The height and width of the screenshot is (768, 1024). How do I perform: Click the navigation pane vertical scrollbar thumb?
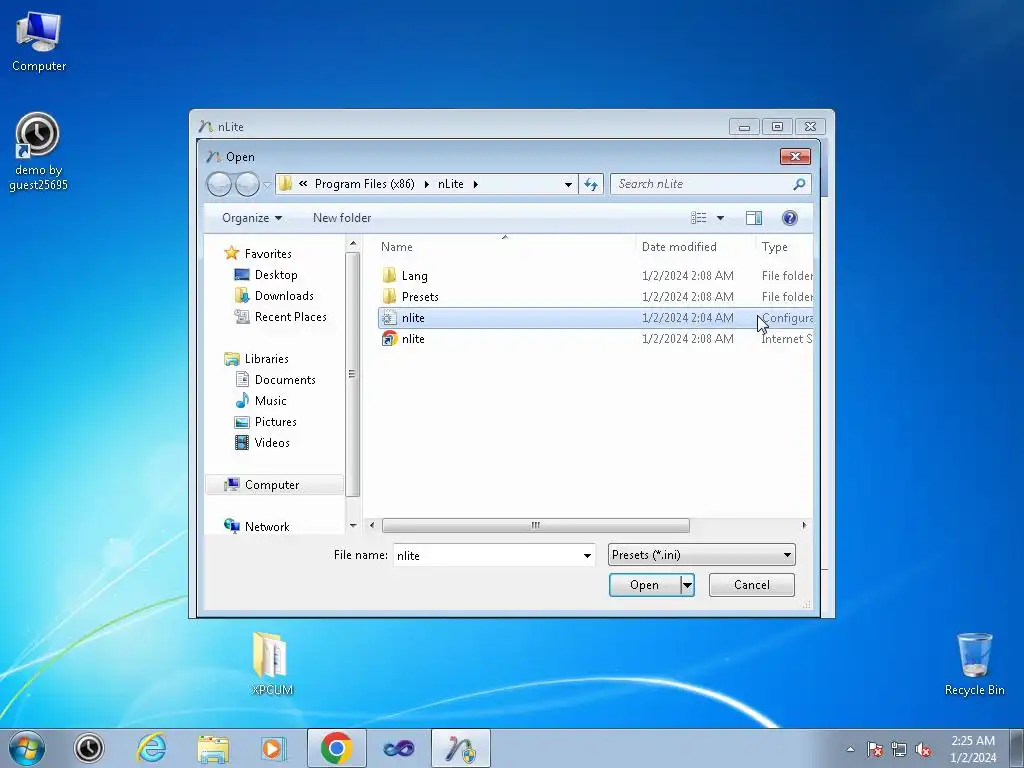(x=353, y=374)
